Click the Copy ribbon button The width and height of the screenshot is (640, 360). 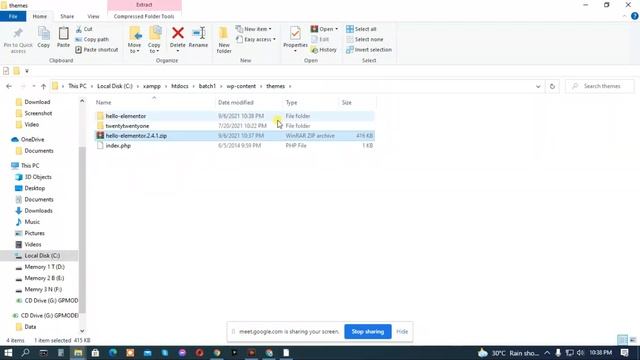coord(44,38)
